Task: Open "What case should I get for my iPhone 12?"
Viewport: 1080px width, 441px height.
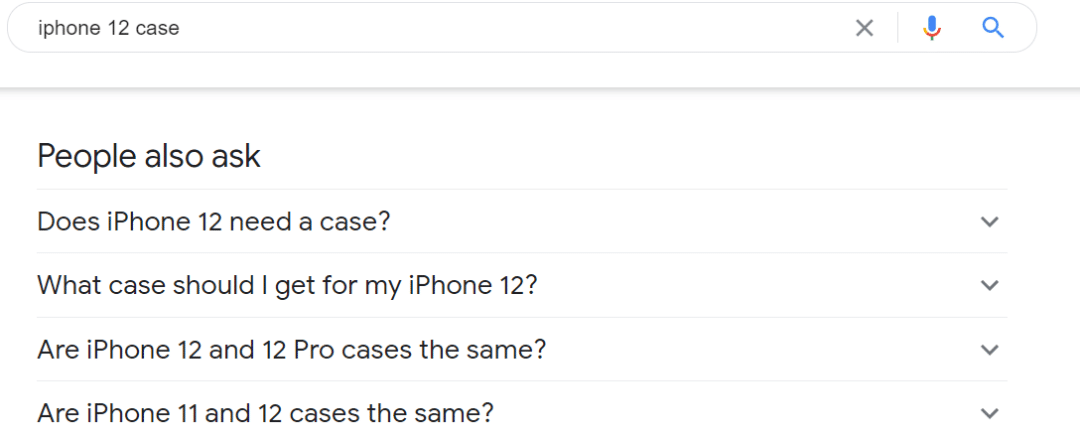Action: pyautogui.click(x=287, y=285)
